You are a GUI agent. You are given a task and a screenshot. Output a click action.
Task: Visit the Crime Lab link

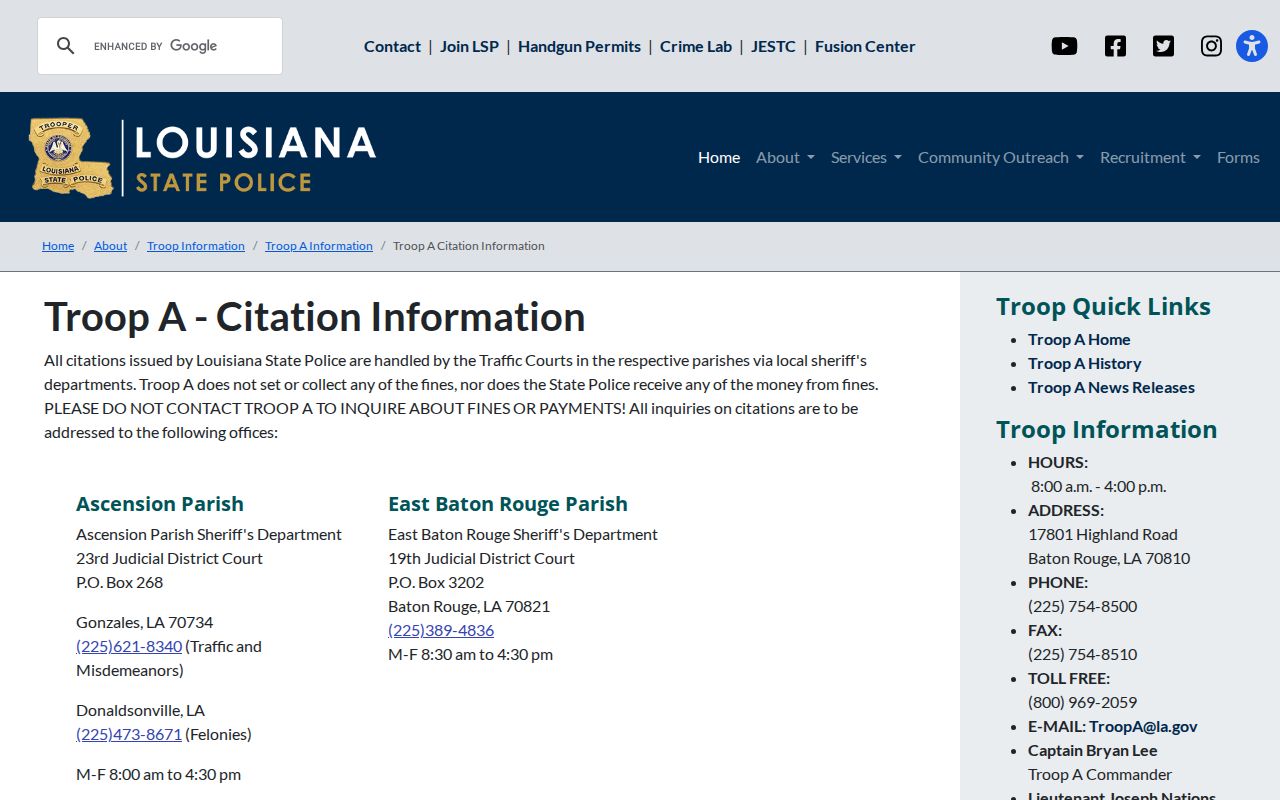click(696, 46)
